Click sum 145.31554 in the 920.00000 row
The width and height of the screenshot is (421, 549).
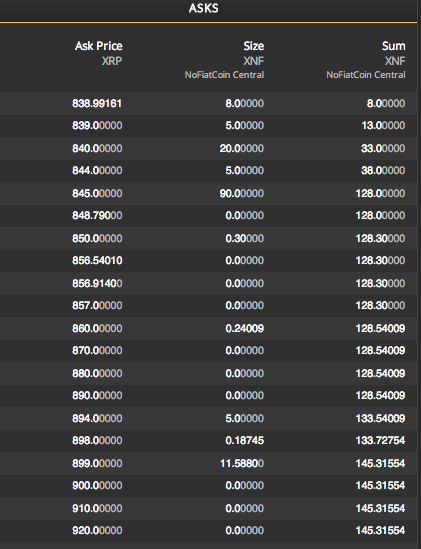[x=381, y=530]
